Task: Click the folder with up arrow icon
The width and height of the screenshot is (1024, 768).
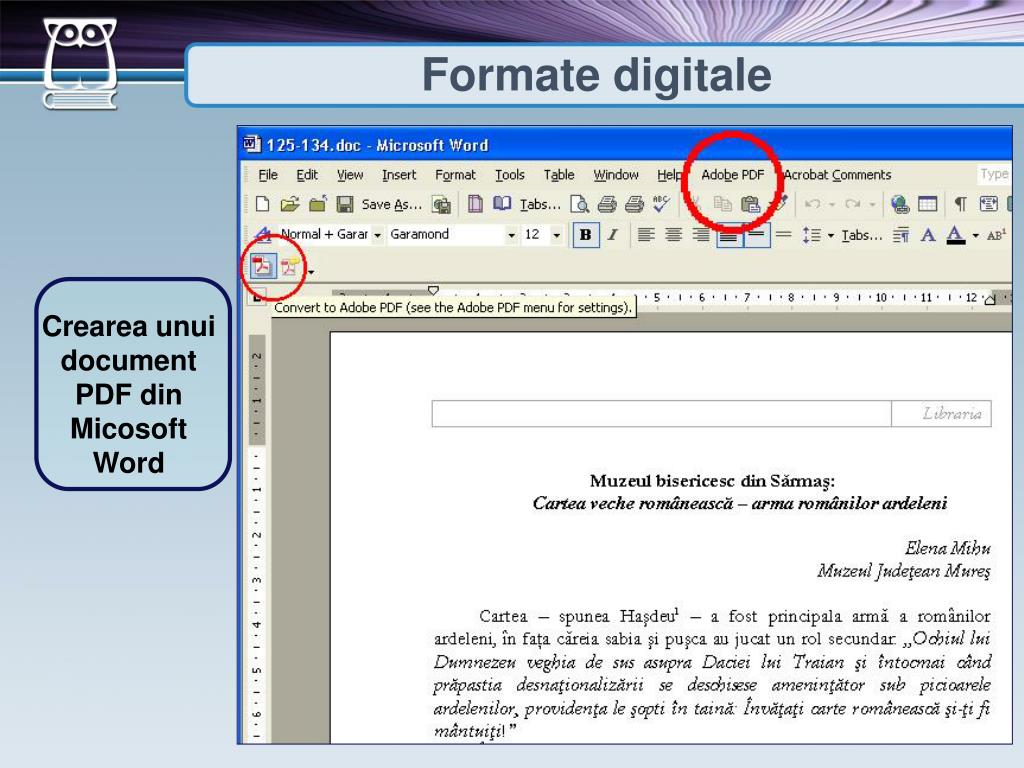Action: pos(317,204)
